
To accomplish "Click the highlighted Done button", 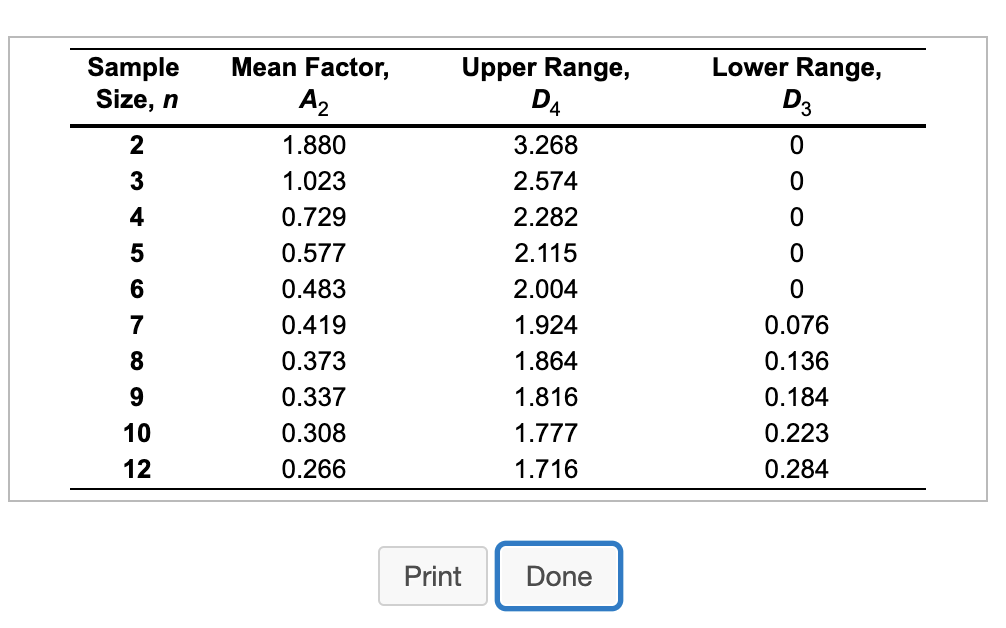I will click(x=558, y=576).
